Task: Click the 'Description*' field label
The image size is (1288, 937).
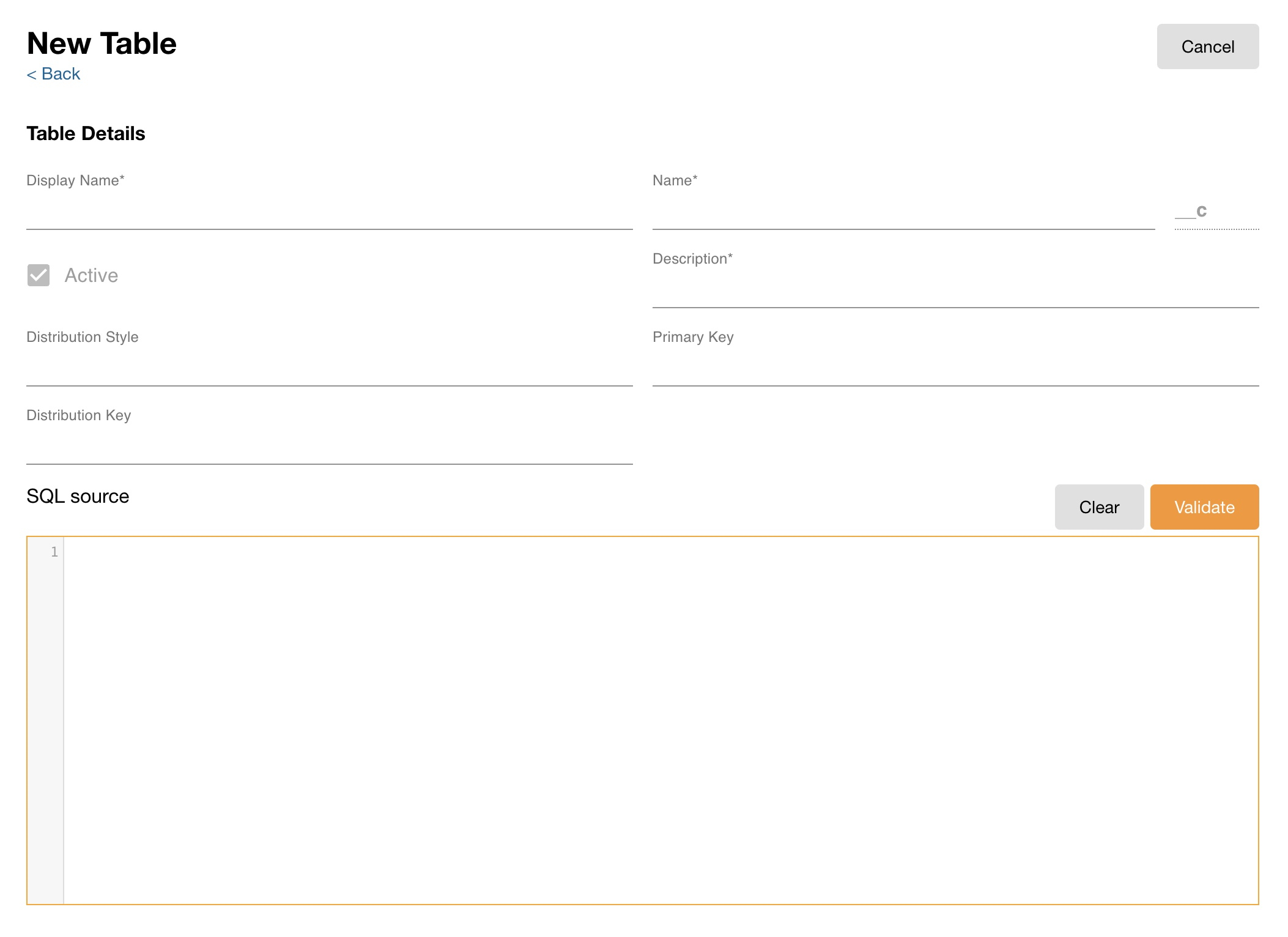Action: coord(692,259)
